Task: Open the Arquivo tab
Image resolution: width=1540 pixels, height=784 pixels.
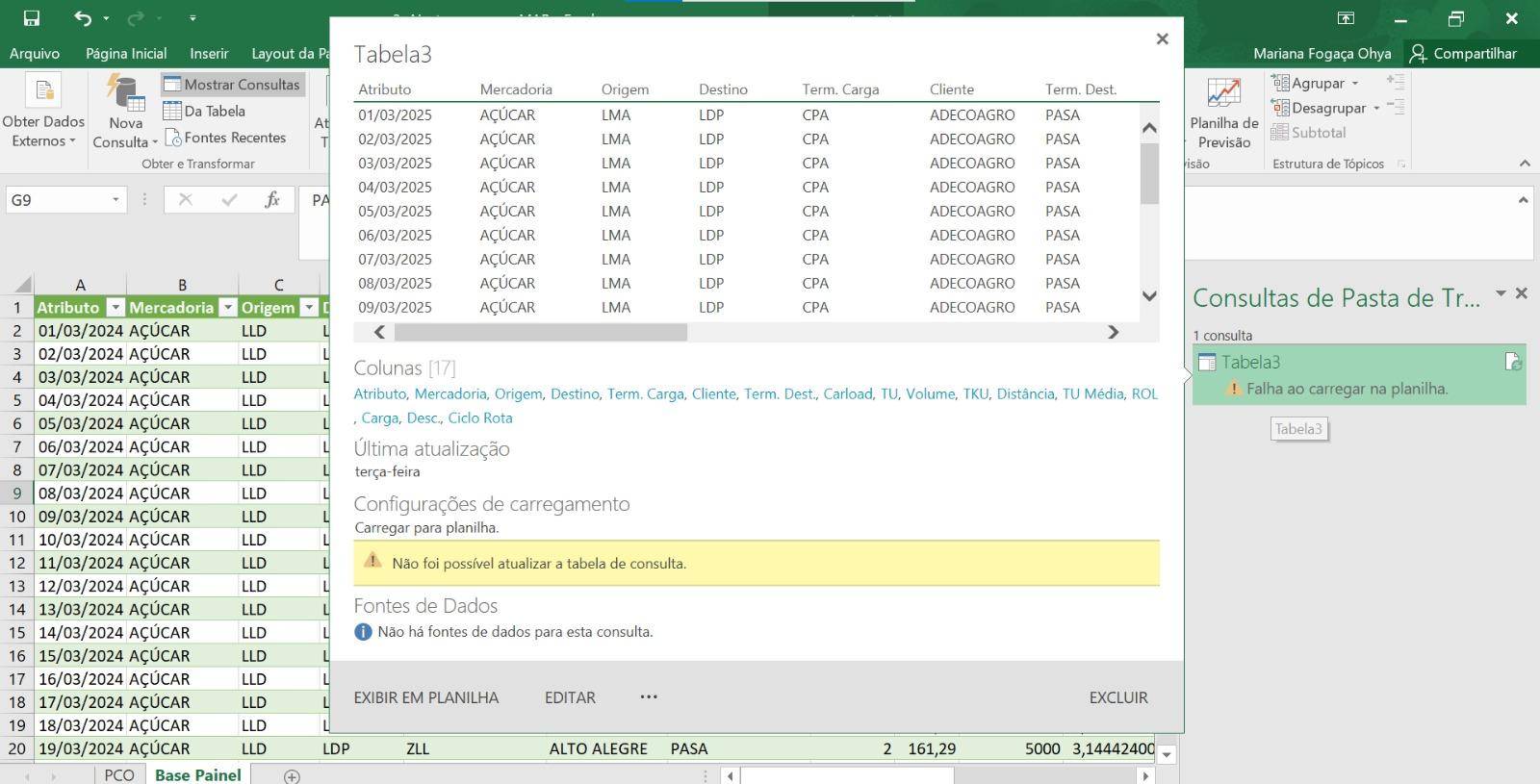Action: tap(35, 54)
